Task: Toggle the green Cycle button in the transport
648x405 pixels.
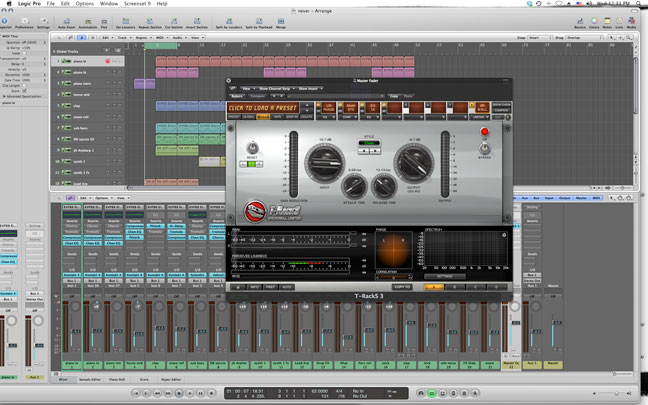Action: pyautogui.click(x=432, y=393)
